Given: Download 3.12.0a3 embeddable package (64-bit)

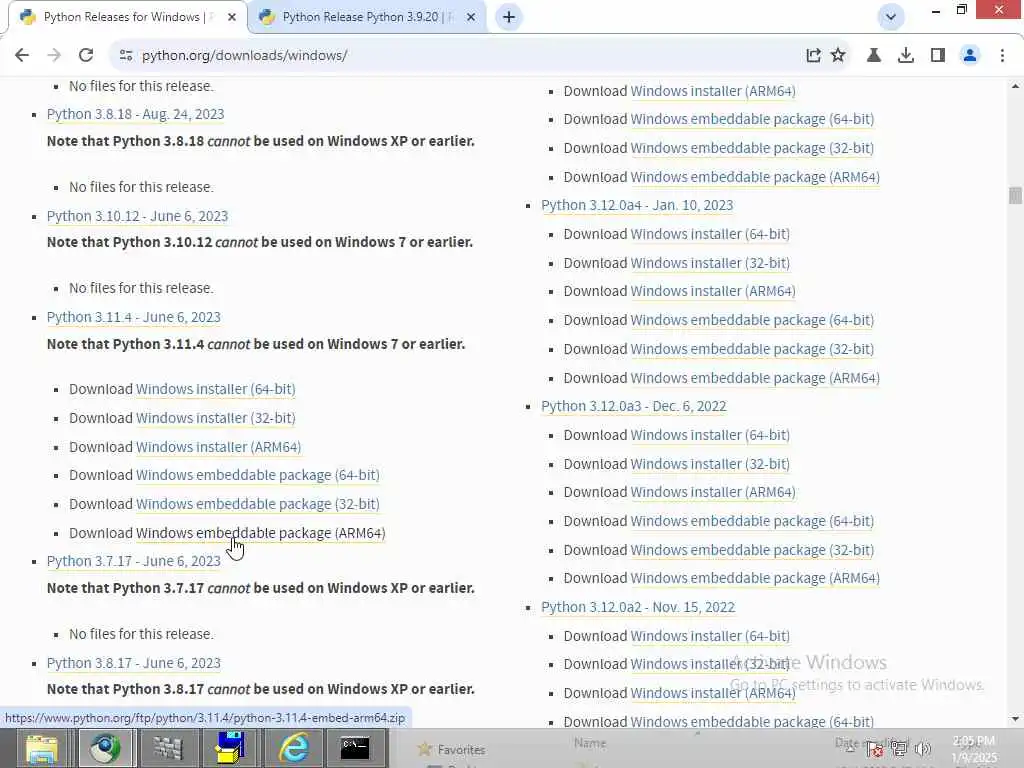Looking at the screenshot, I should pos(752,522).
